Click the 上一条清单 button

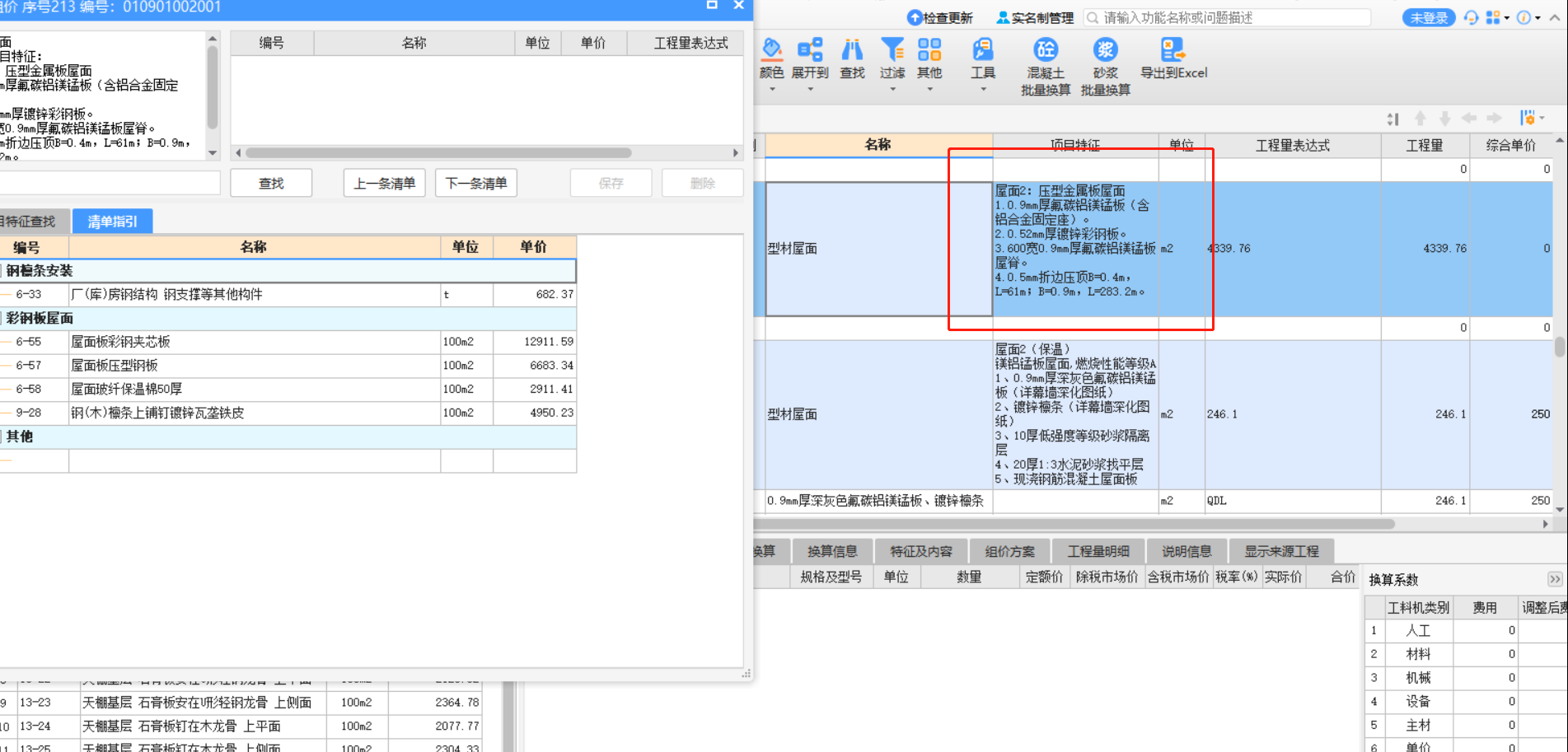coord(384,183)
